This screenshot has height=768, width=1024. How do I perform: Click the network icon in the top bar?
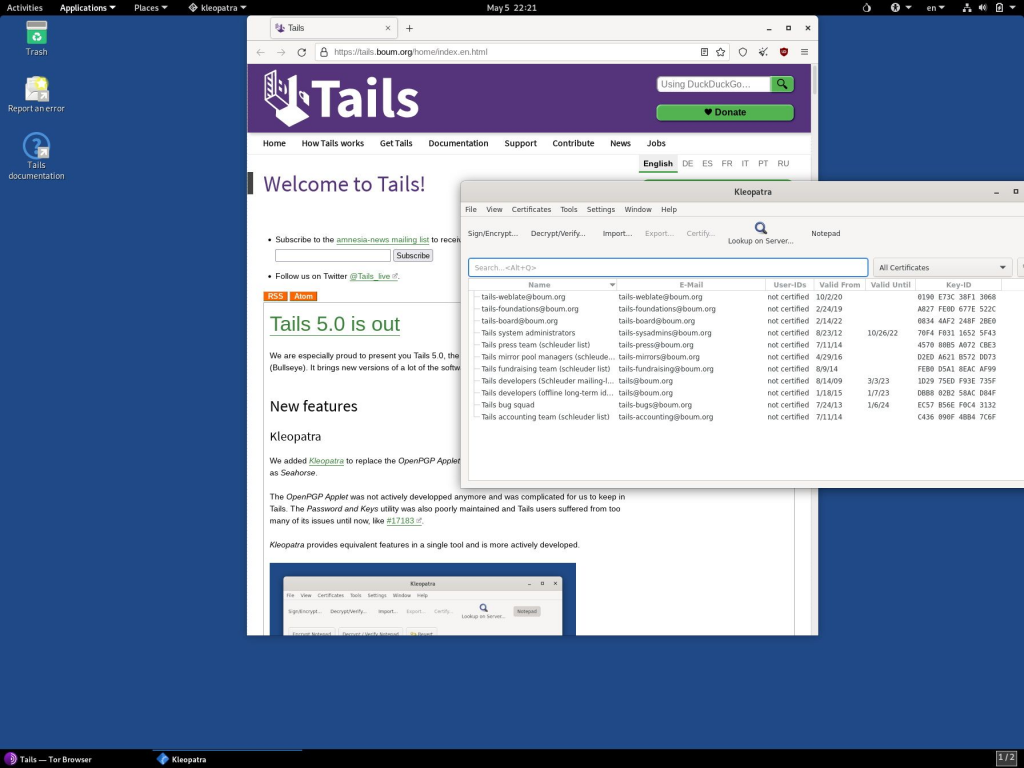[967, 8]
